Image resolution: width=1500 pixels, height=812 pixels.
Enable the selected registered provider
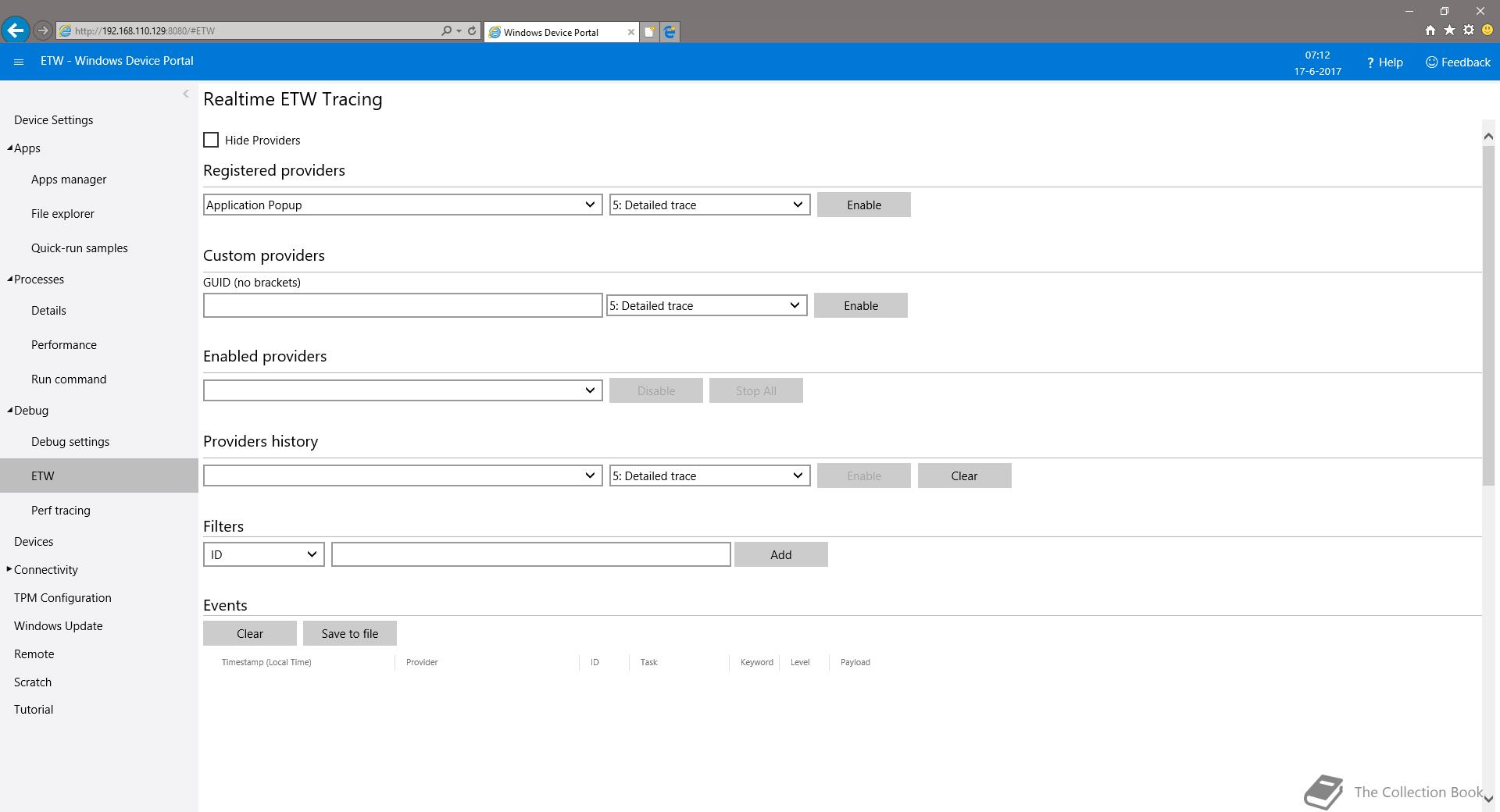864,205
